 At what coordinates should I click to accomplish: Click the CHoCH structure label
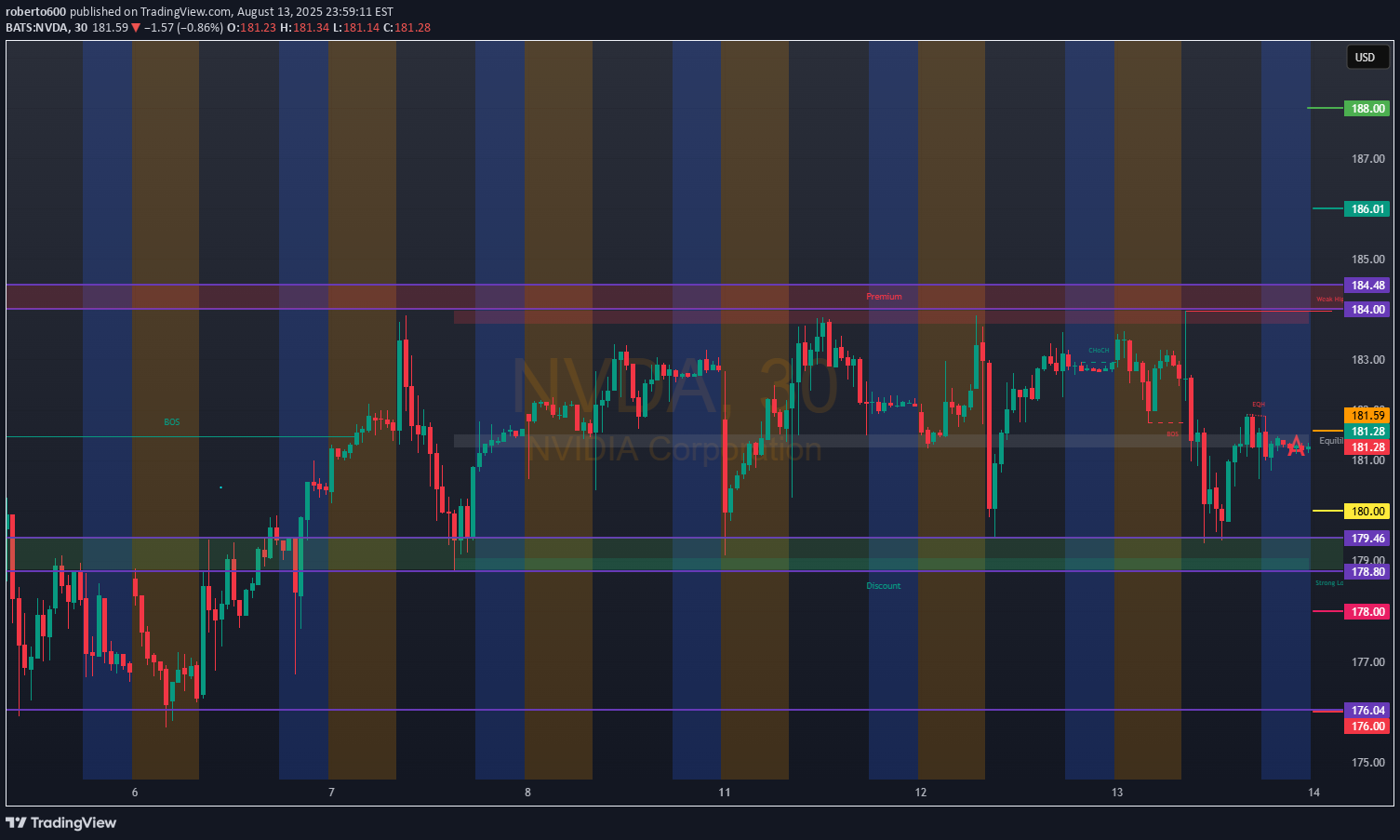[1099, 351]
